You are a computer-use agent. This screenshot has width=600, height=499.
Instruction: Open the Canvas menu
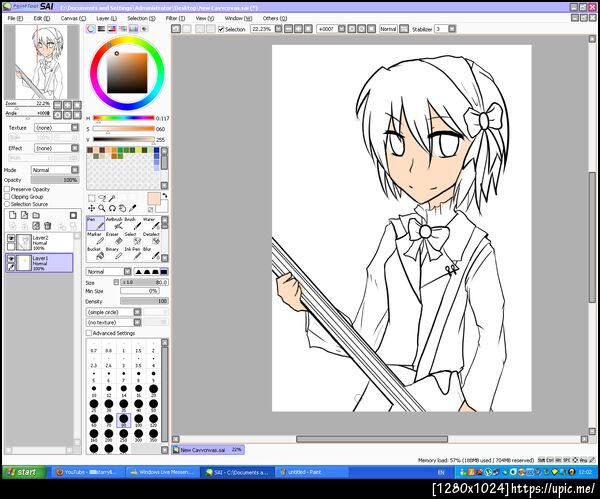(73, 18)
